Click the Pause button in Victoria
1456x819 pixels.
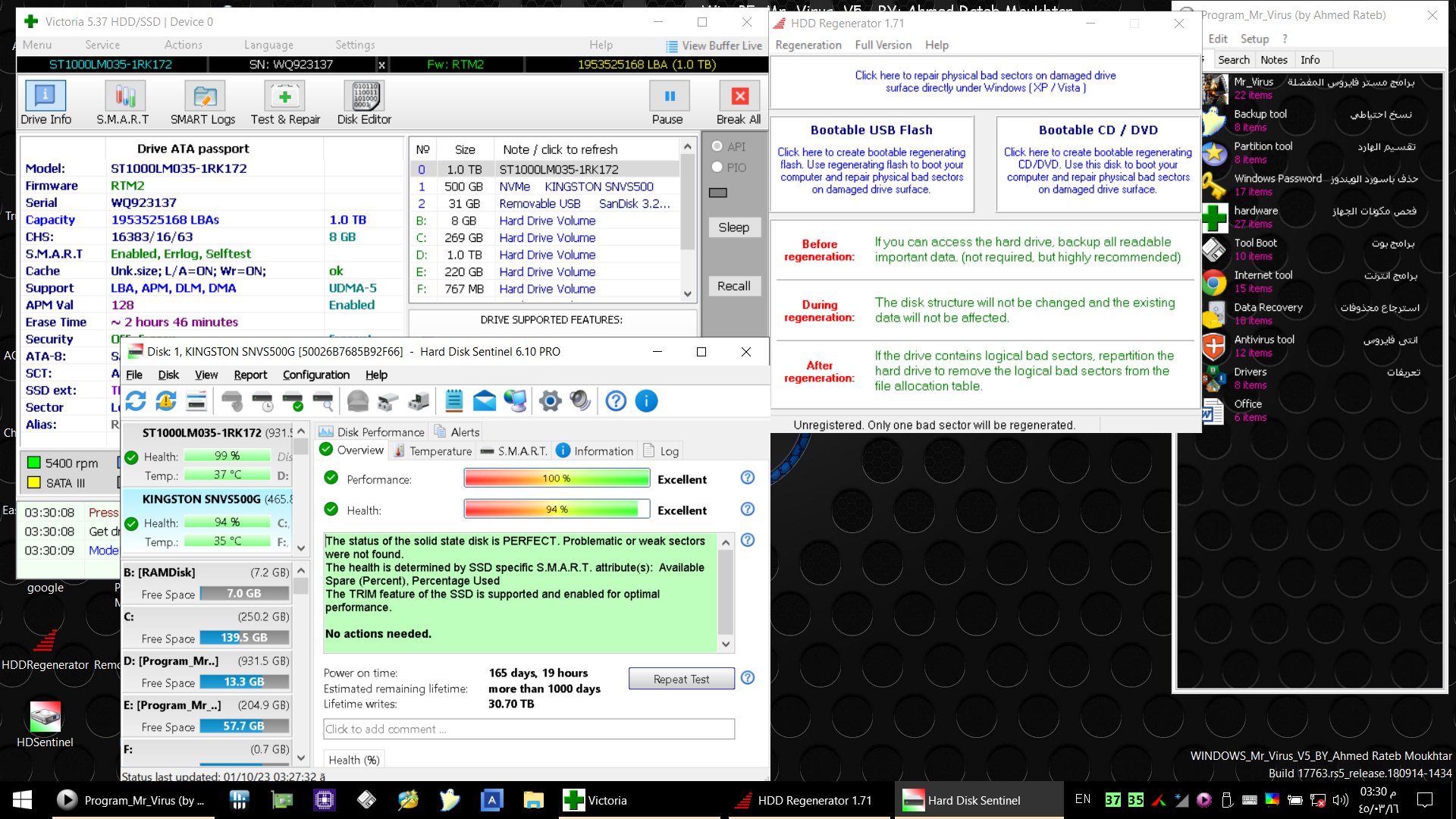point(667,102)
